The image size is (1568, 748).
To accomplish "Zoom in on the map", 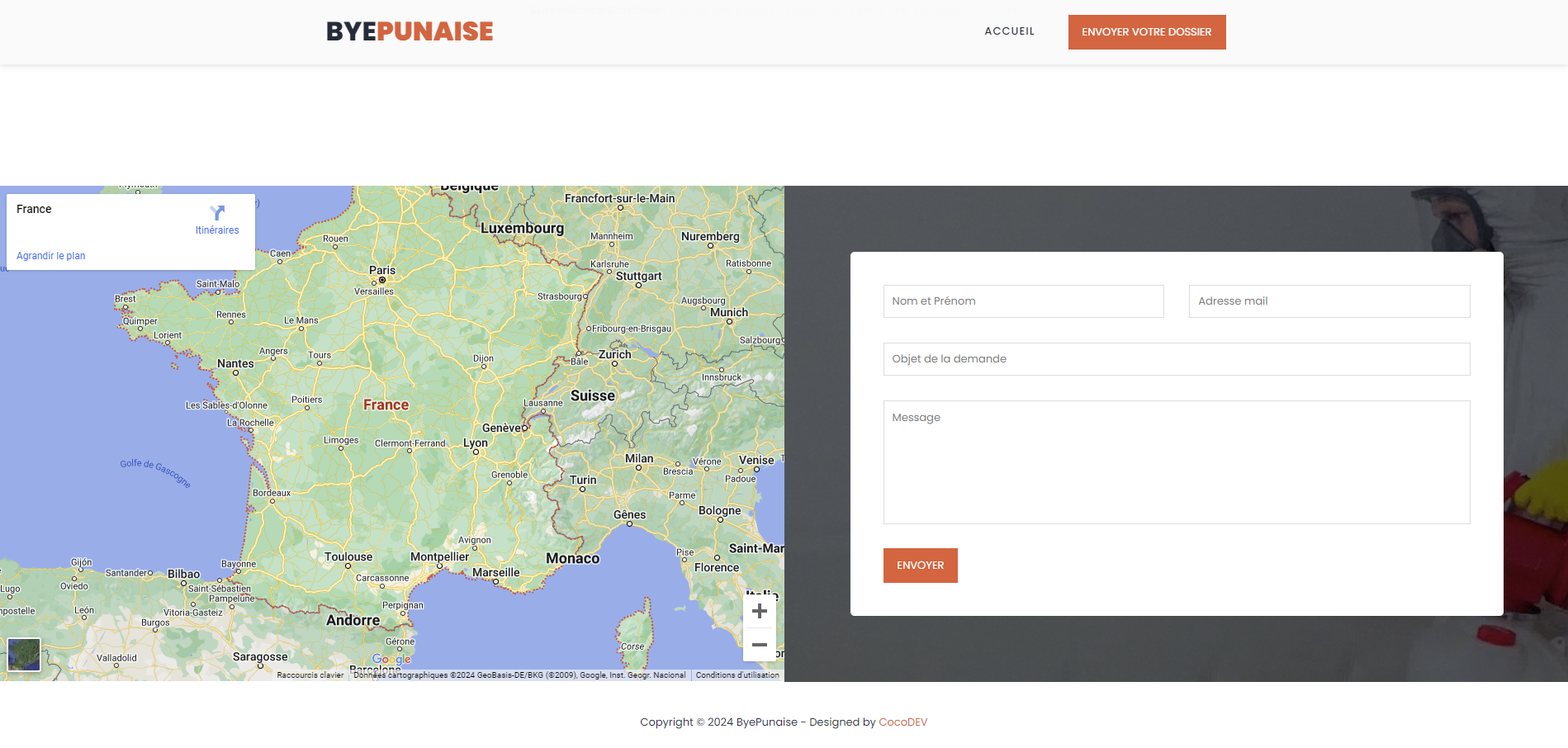I will pos(760,612).
